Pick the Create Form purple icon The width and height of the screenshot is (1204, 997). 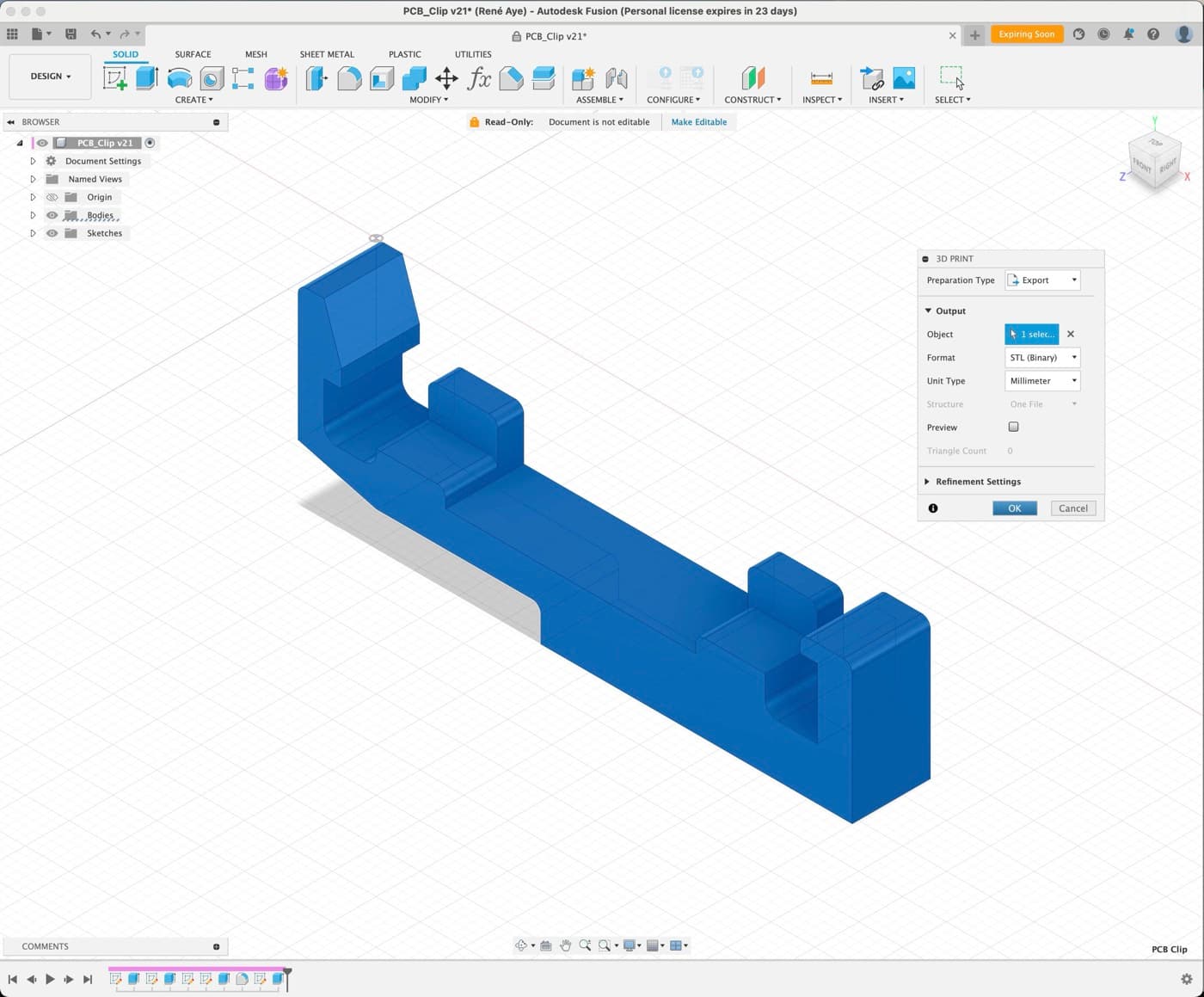pos(276,78)
